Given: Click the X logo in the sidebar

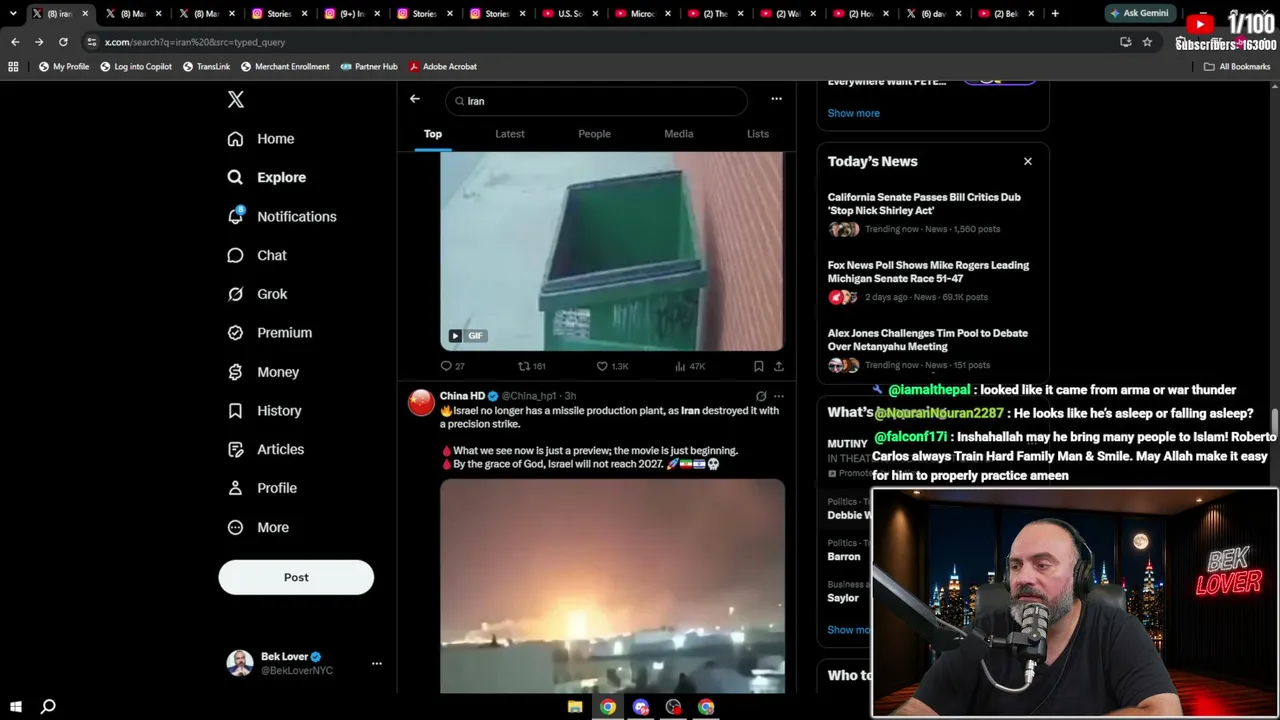Looking at the screenshot, I should pos(235,99).
